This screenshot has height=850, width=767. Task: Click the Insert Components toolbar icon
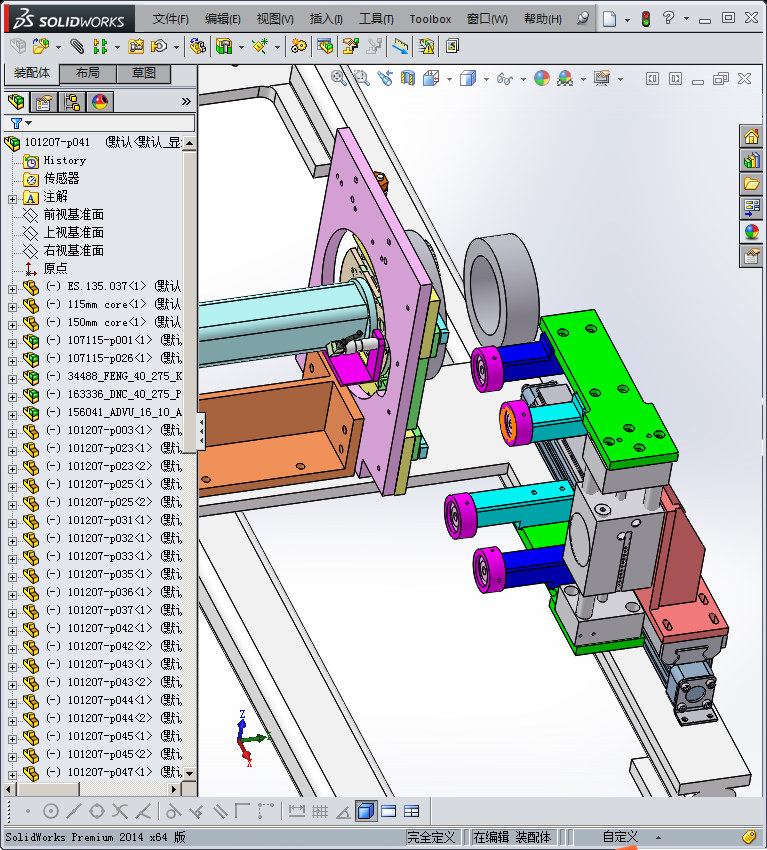40,47
